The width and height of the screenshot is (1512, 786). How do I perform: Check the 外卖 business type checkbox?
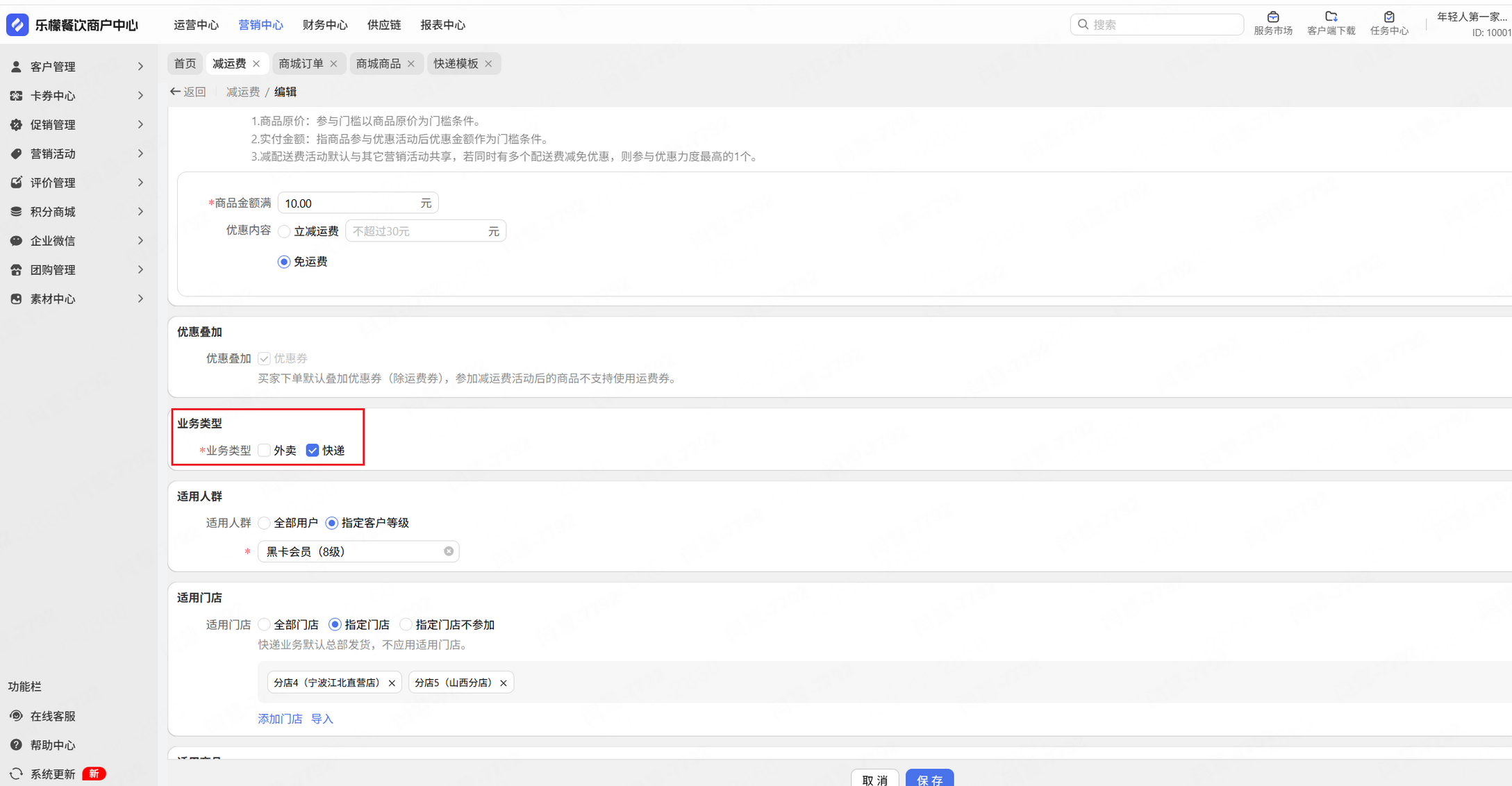(265, 451)
